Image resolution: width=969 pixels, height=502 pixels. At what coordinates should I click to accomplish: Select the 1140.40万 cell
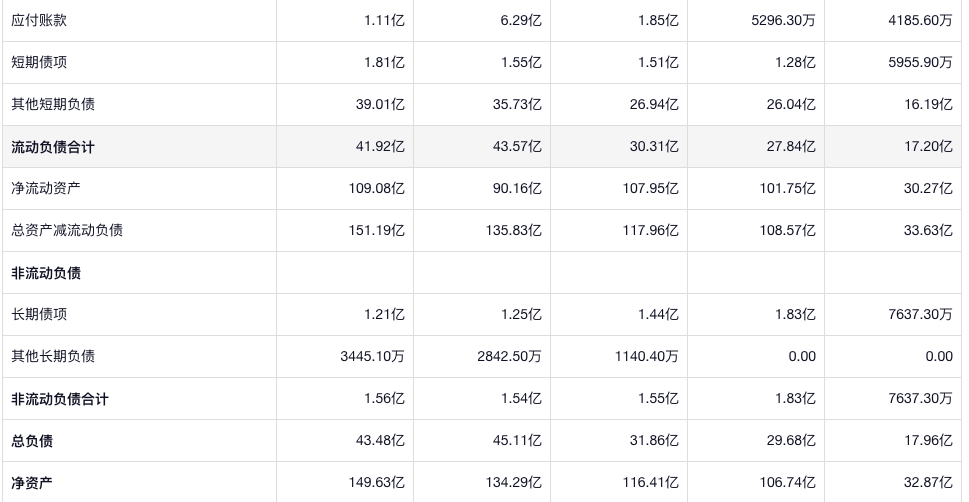646,356
